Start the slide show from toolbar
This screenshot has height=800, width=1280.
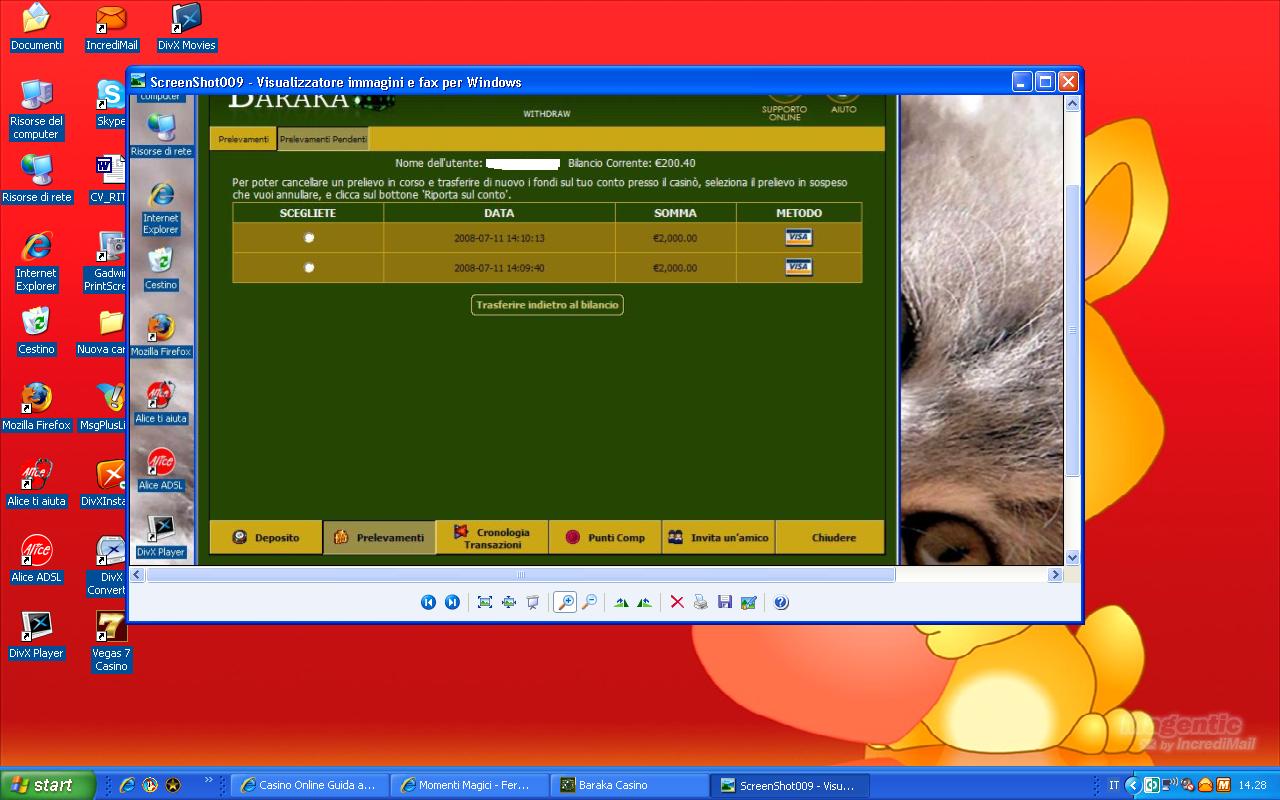533,602
